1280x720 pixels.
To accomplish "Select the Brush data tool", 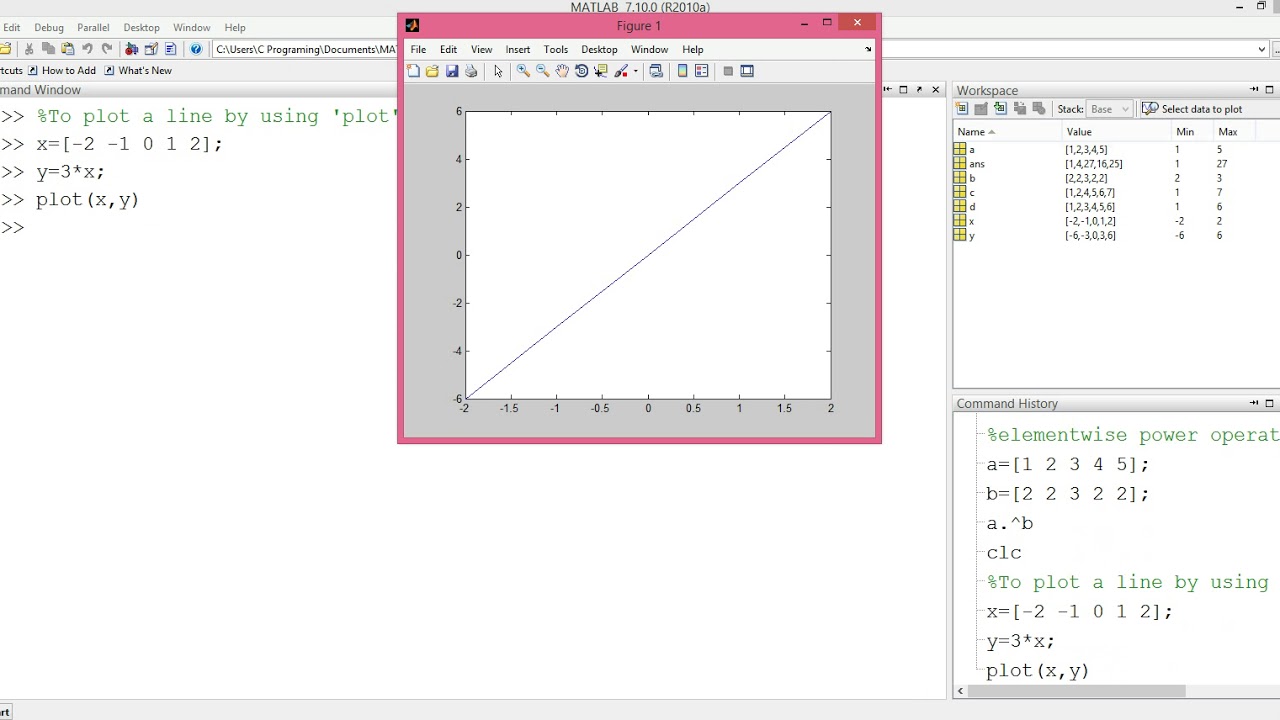I will [621, 71].
